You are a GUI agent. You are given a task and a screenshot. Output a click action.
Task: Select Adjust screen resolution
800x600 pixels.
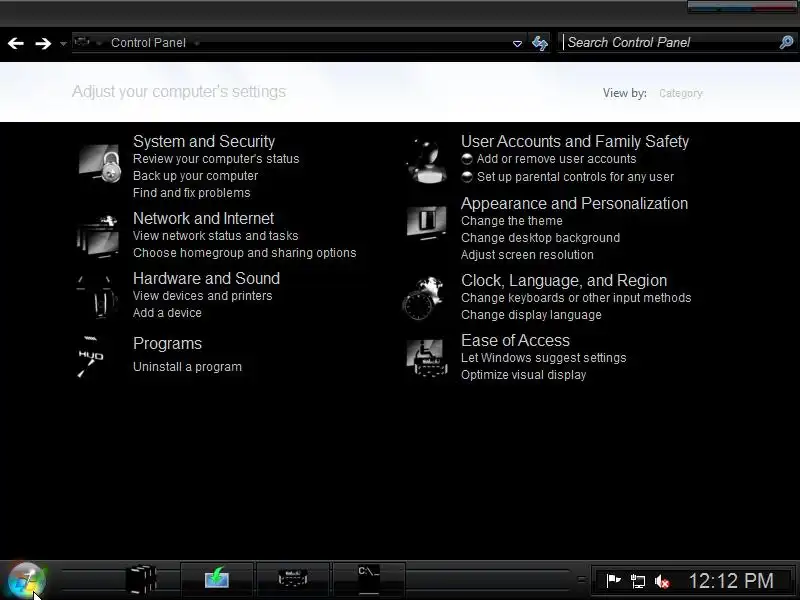pos(528,255)
